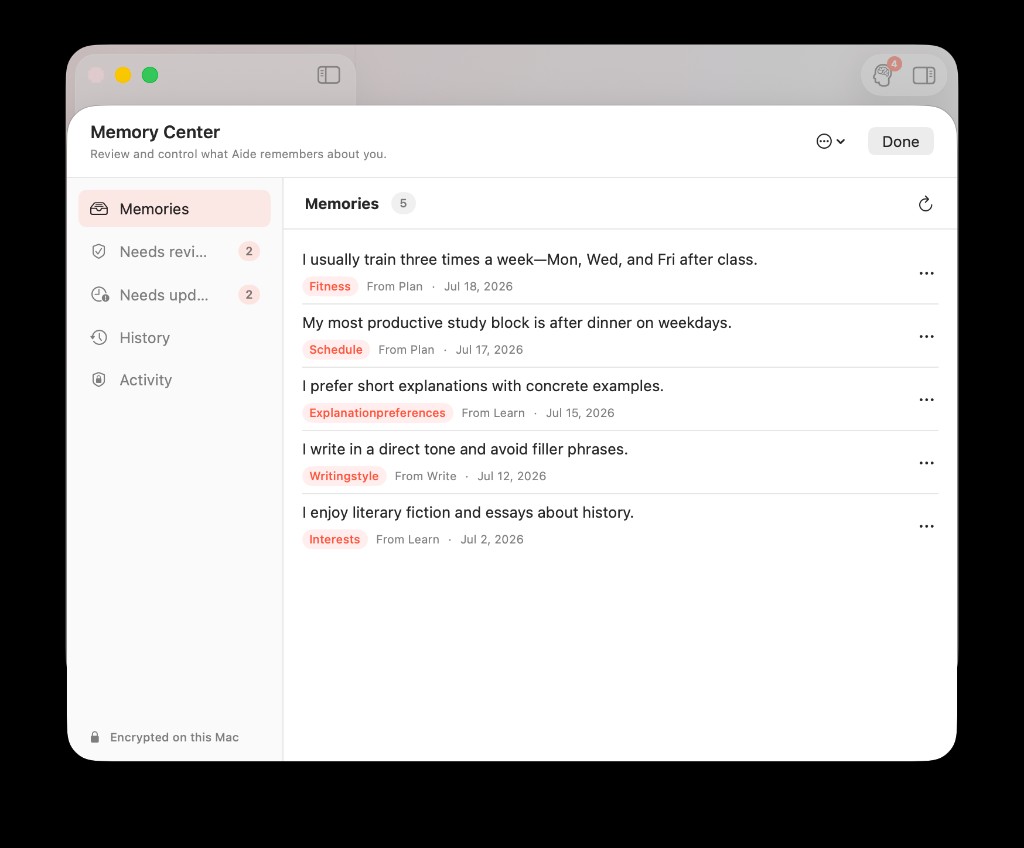Switch to the Activity sidebar tab
This screenshot has height=848, width=1024.
pyautogui.click(x=174, y=380)
